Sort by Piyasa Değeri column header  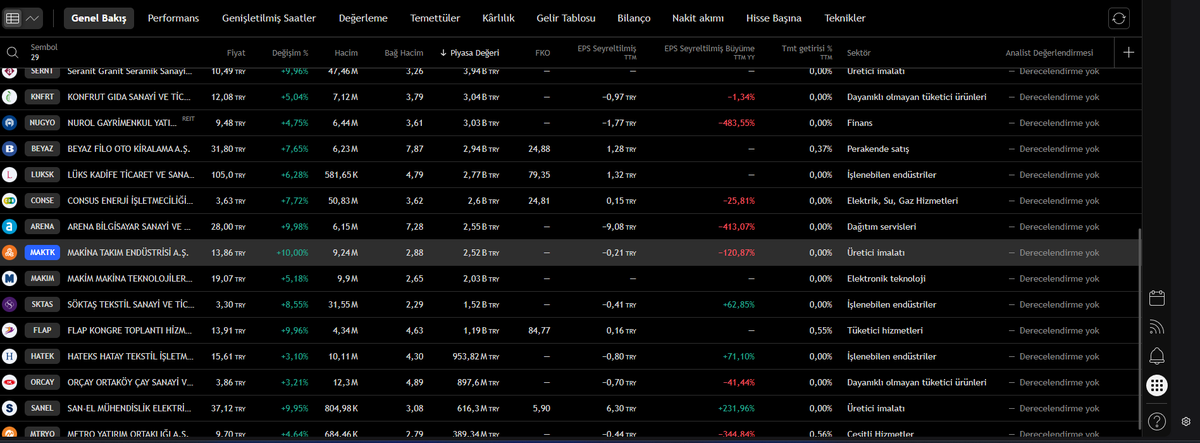tap(469, 52)
